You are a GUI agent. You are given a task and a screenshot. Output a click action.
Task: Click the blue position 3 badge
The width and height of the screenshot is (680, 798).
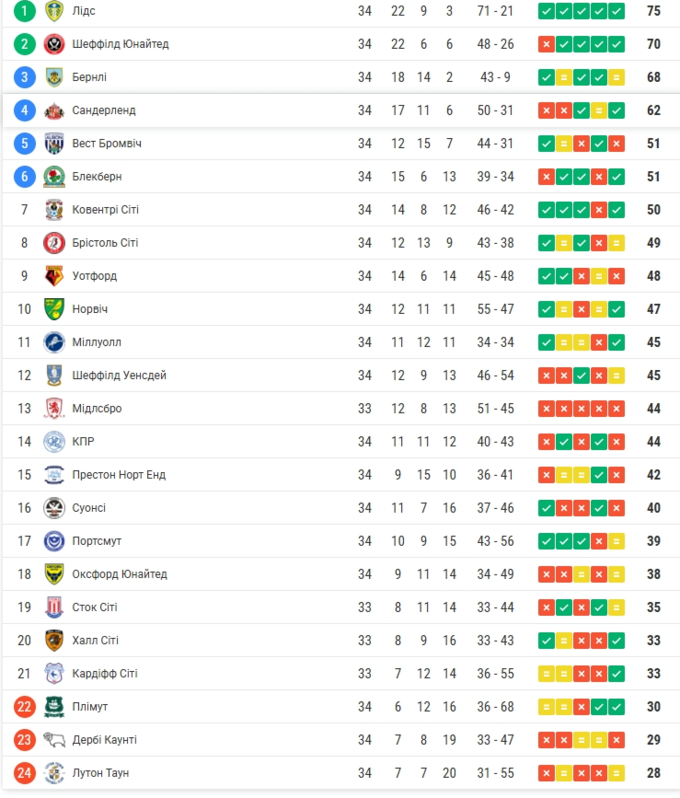click(25, 77)
